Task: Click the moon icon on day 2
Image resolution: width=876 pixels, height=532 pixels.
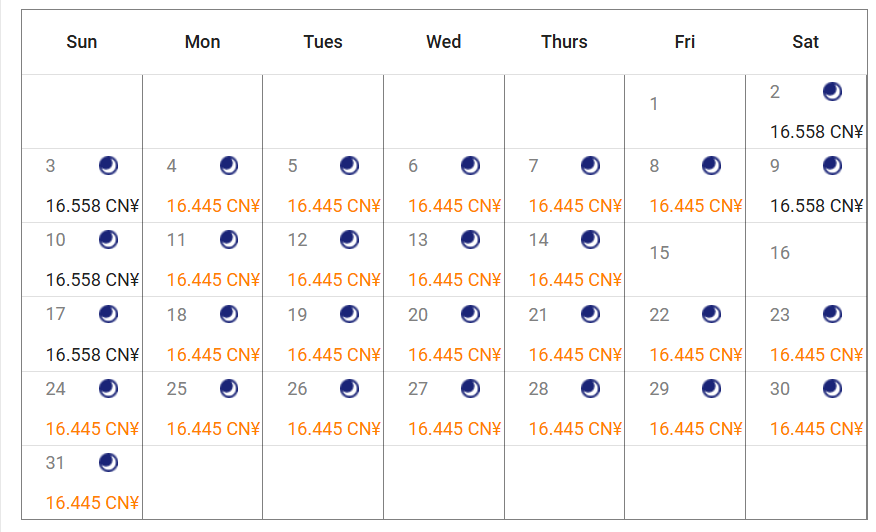Action: click(832, 92)
